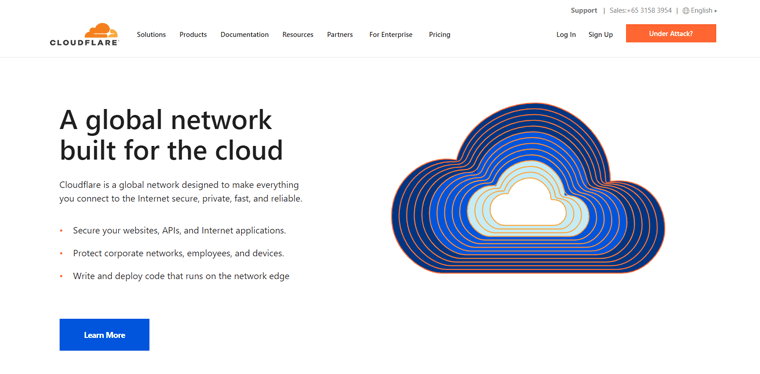The width and height of the screenshot is (760, 374).
Task: Click the blue cloud illustration
Action: 528,188
